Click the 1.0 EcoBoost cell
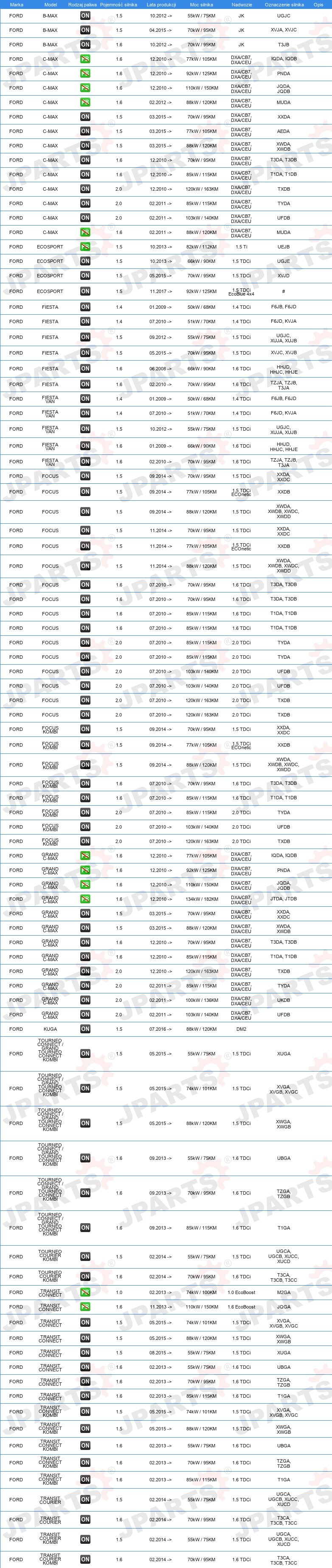The width and height of the screenshot is (332, 1568). click(x=242, y=1292)
